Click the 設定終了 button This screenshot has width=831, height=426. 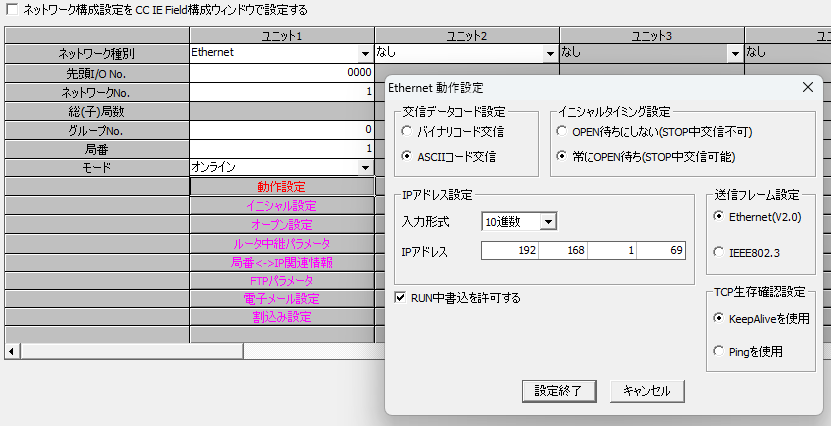pyautogui.click(x=565, y=390)
